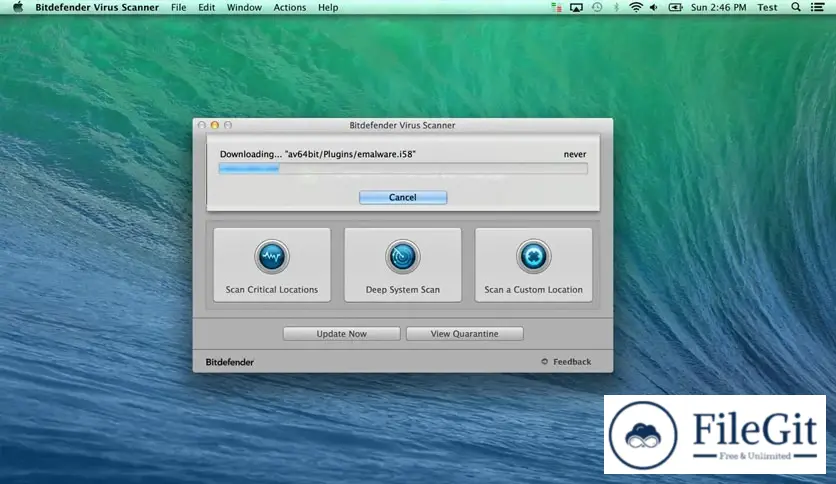Click the Scan Critical Locations waveform icon
The height and width of the screenshot is (484, 836).
pos(271,256)
